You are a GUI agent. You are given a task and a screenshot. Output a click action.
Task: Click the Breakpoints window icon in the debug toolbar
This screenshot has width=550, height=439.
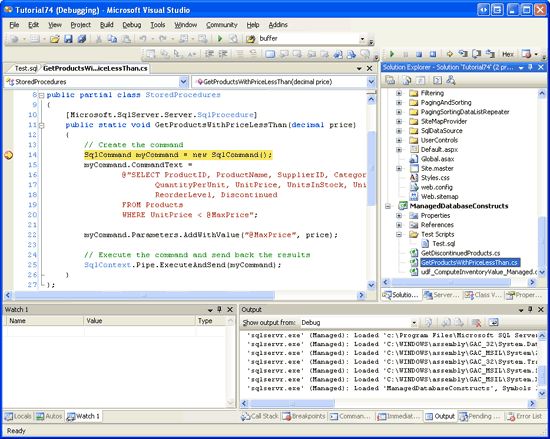tap(527, 54)
